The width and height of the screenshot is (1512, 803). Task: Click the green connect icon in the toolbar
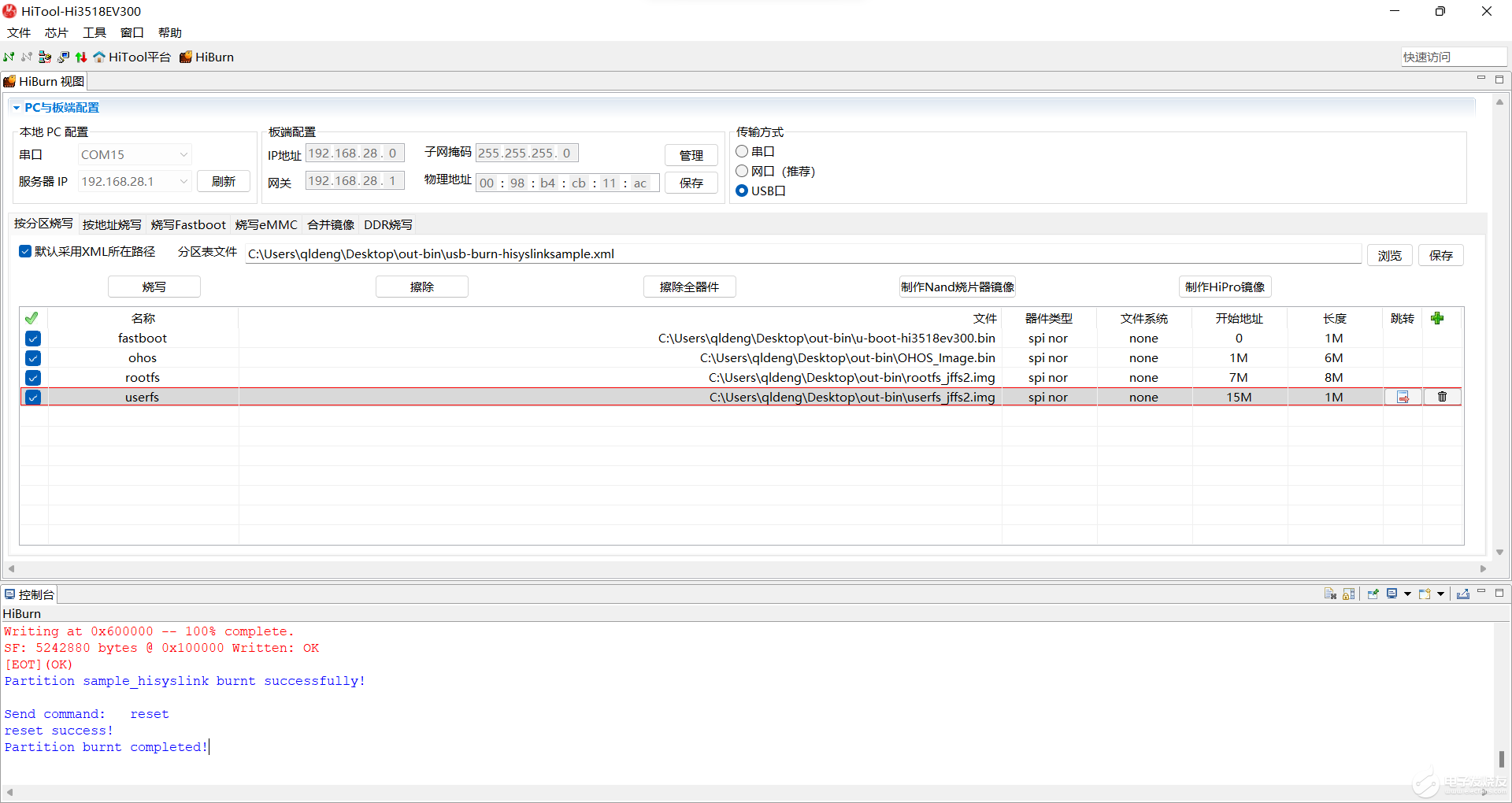[9, 57]
